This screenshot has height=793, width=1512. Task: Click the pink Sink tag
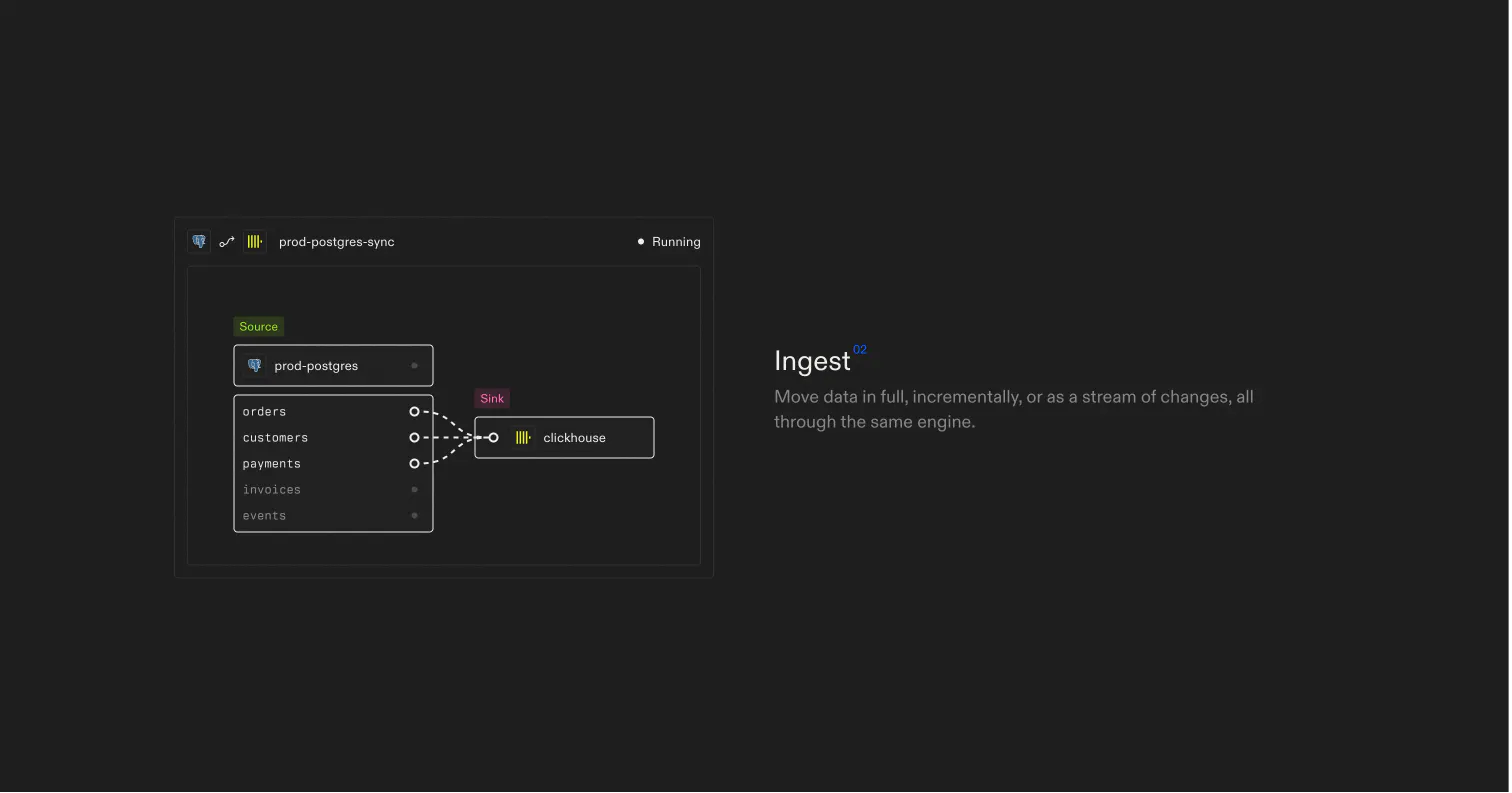coord(492,399)
